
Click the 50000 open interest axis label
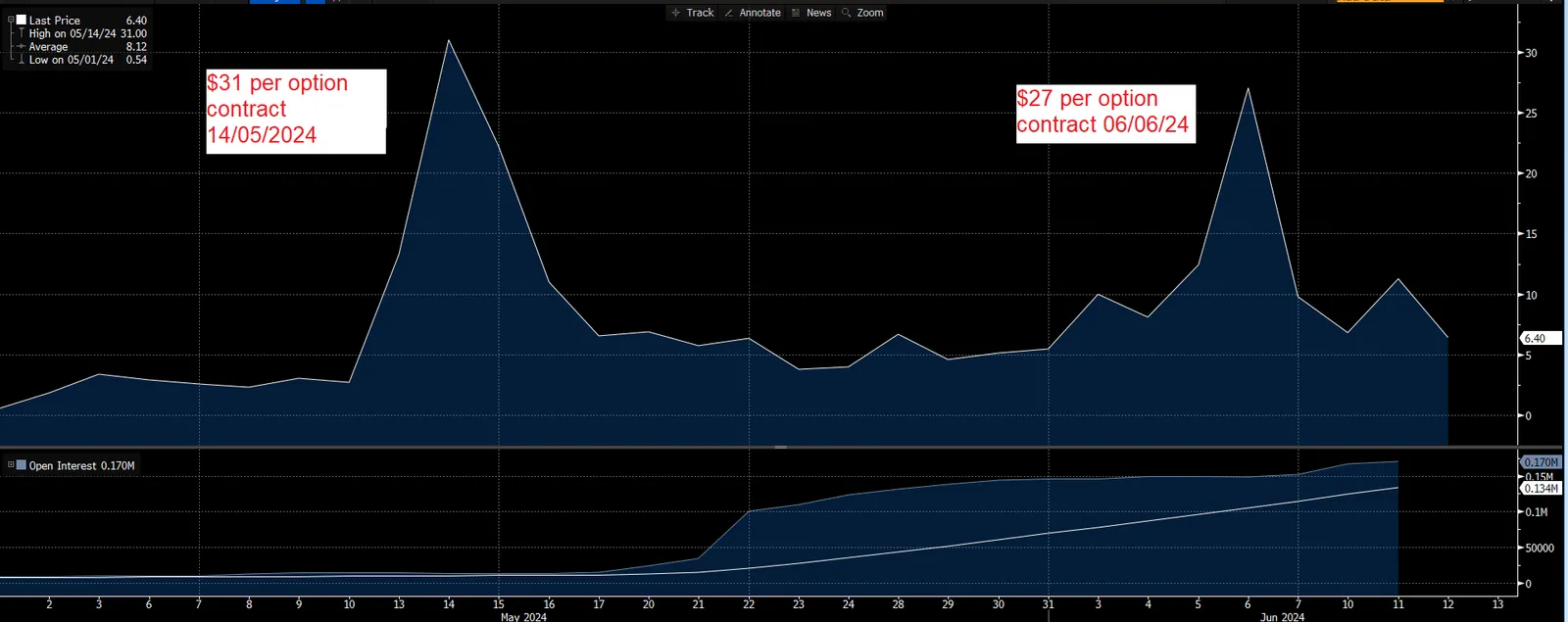pyautogui.click(x=1540, y=549)
